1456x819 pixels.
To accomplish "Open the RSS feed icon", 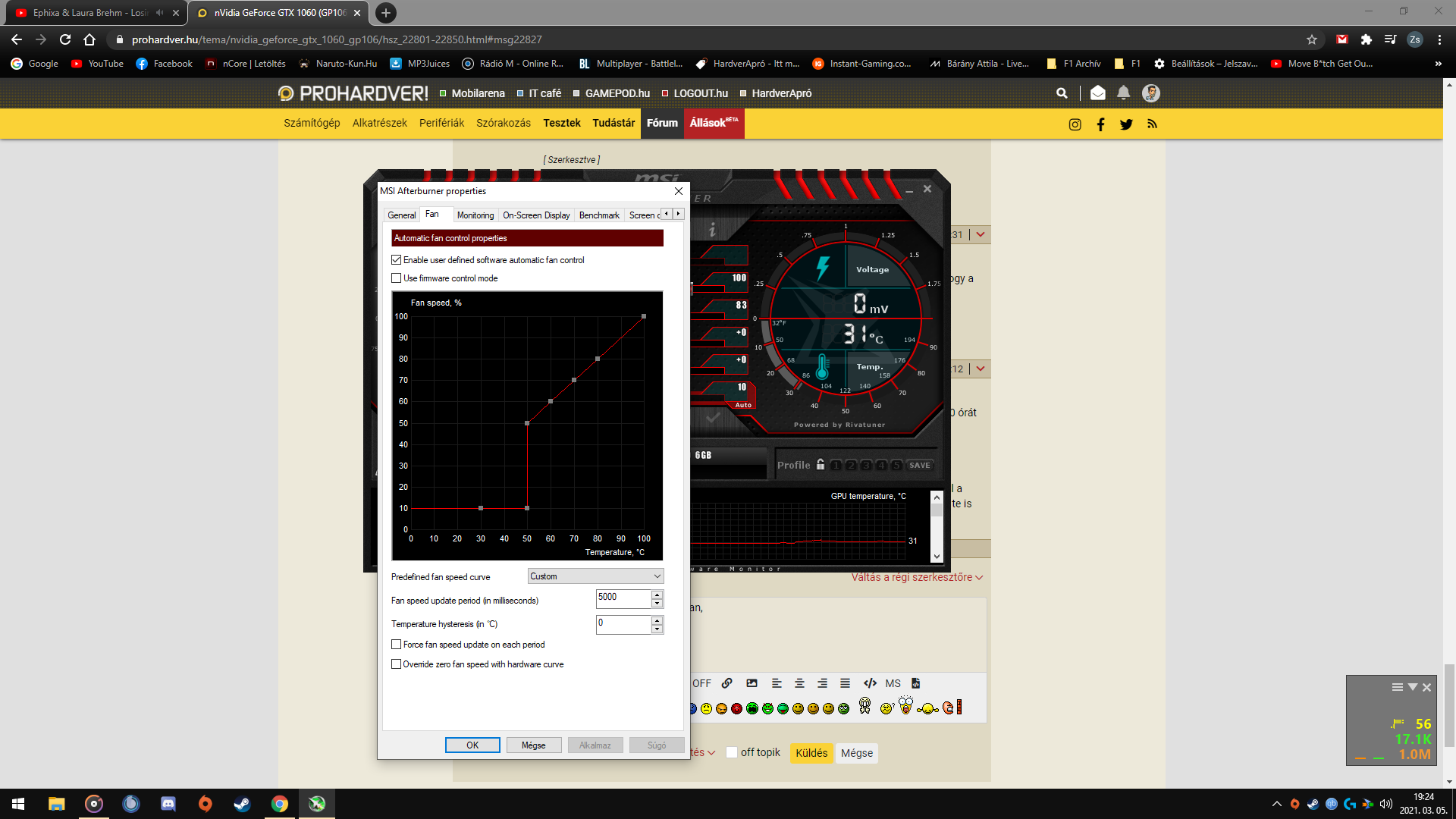I will point(1152,124).
